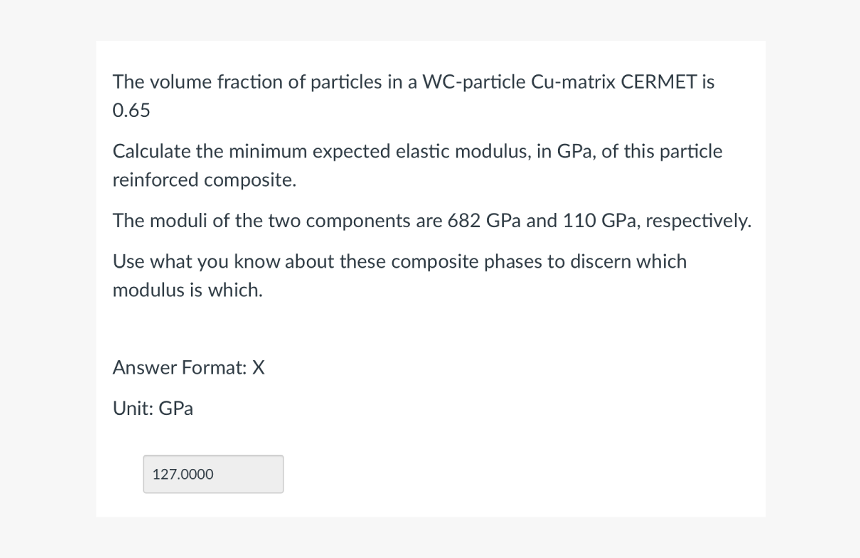Screen dimensions: 860x558
Task: Click the 682 GPa modulus value
Action: 481,221
